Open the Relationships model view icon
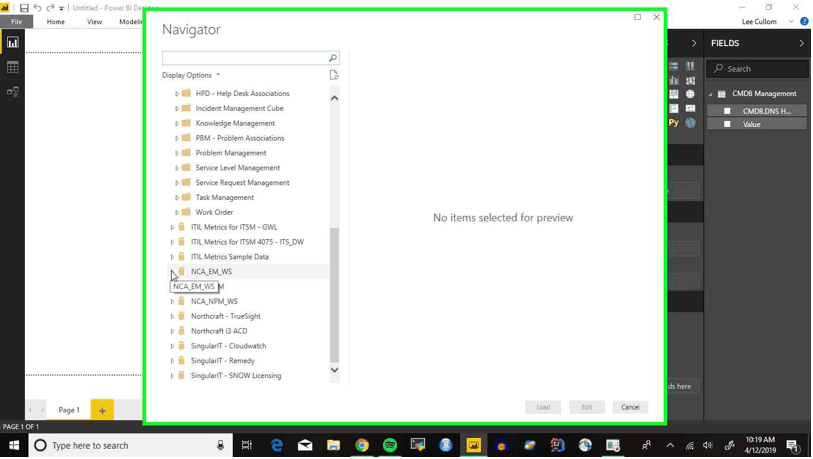 click(13, 91)
